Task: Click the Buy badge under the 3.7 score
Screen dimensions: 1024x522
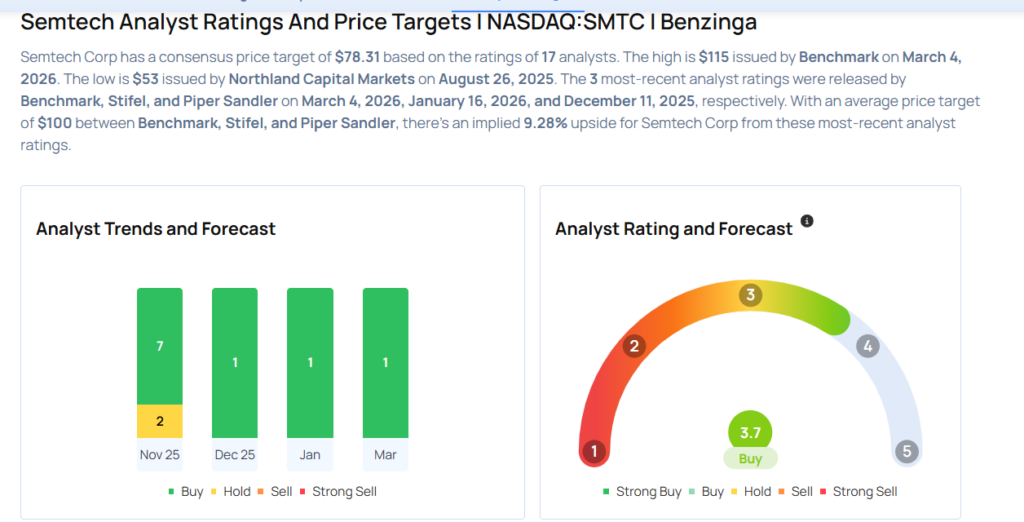Action: tap(750, 459)
